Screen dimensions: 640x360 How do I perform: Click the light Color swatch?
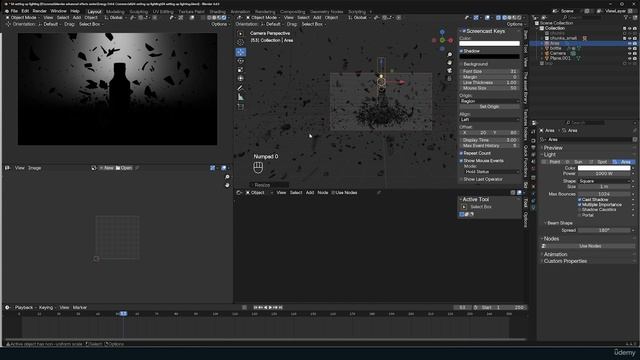pos(604,168)
